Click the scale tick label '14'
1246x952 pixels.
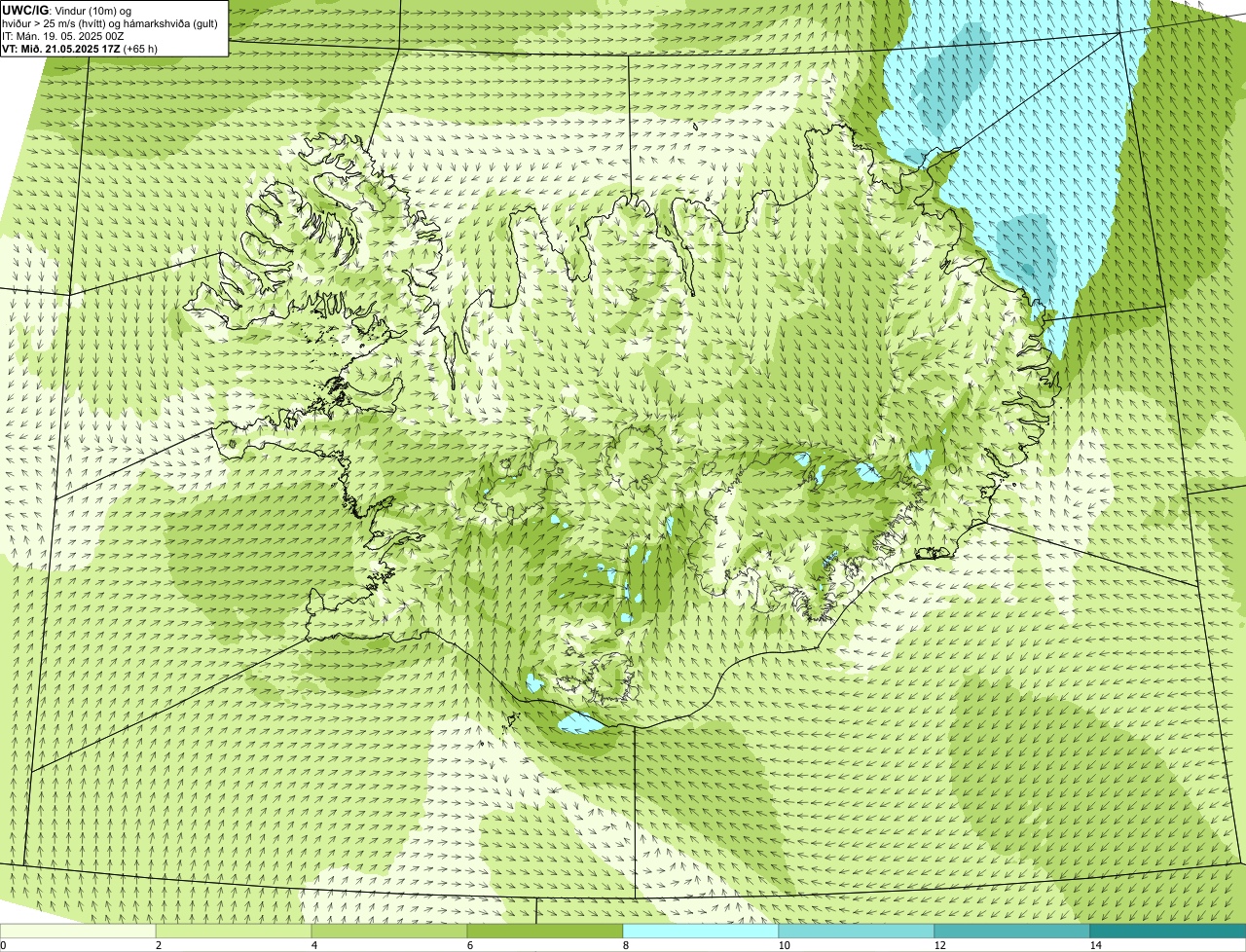(1095, 945)
